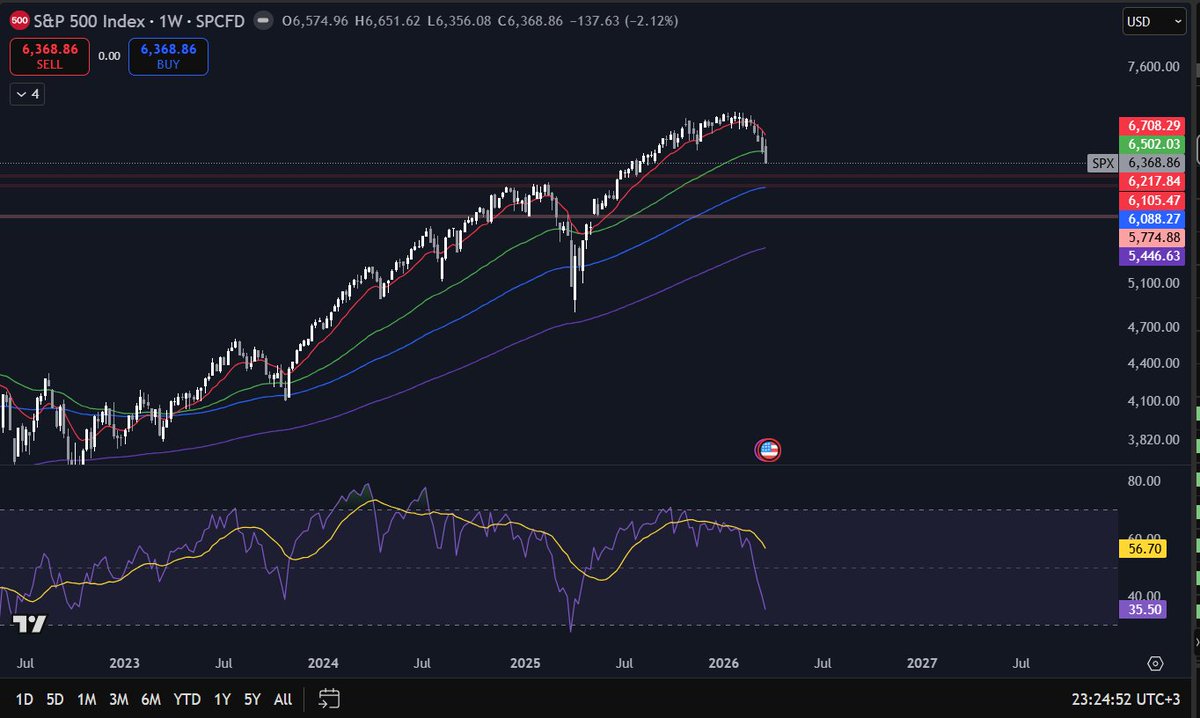Select the 3M time range
This screenshot has width=1200, height=718.
(x=119, y=698)
